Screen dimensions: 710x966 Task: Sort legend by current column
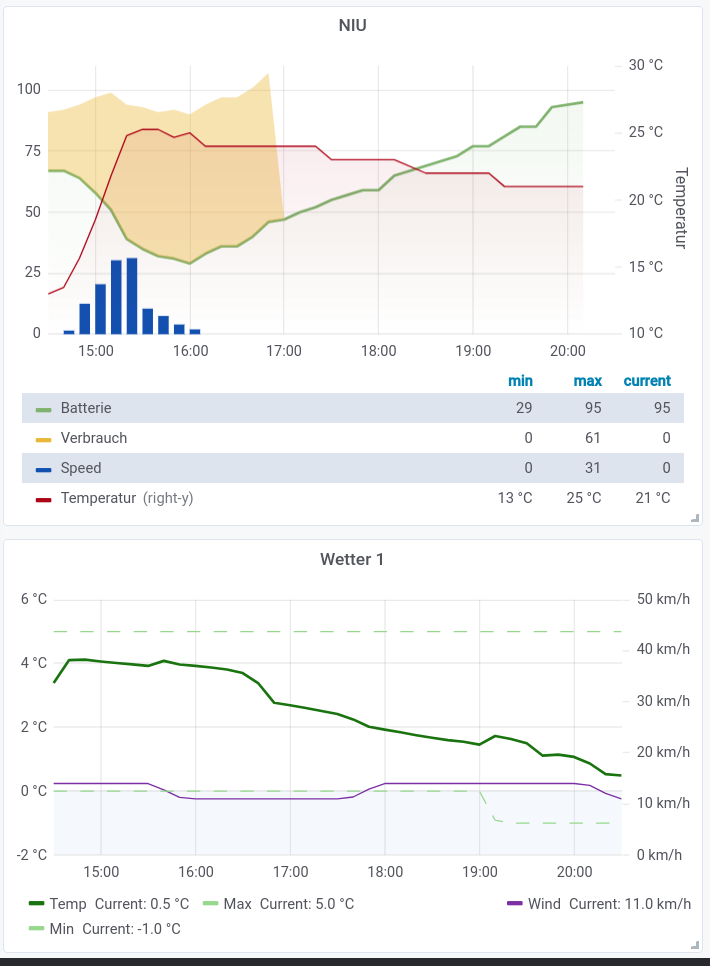coord(647,381)
